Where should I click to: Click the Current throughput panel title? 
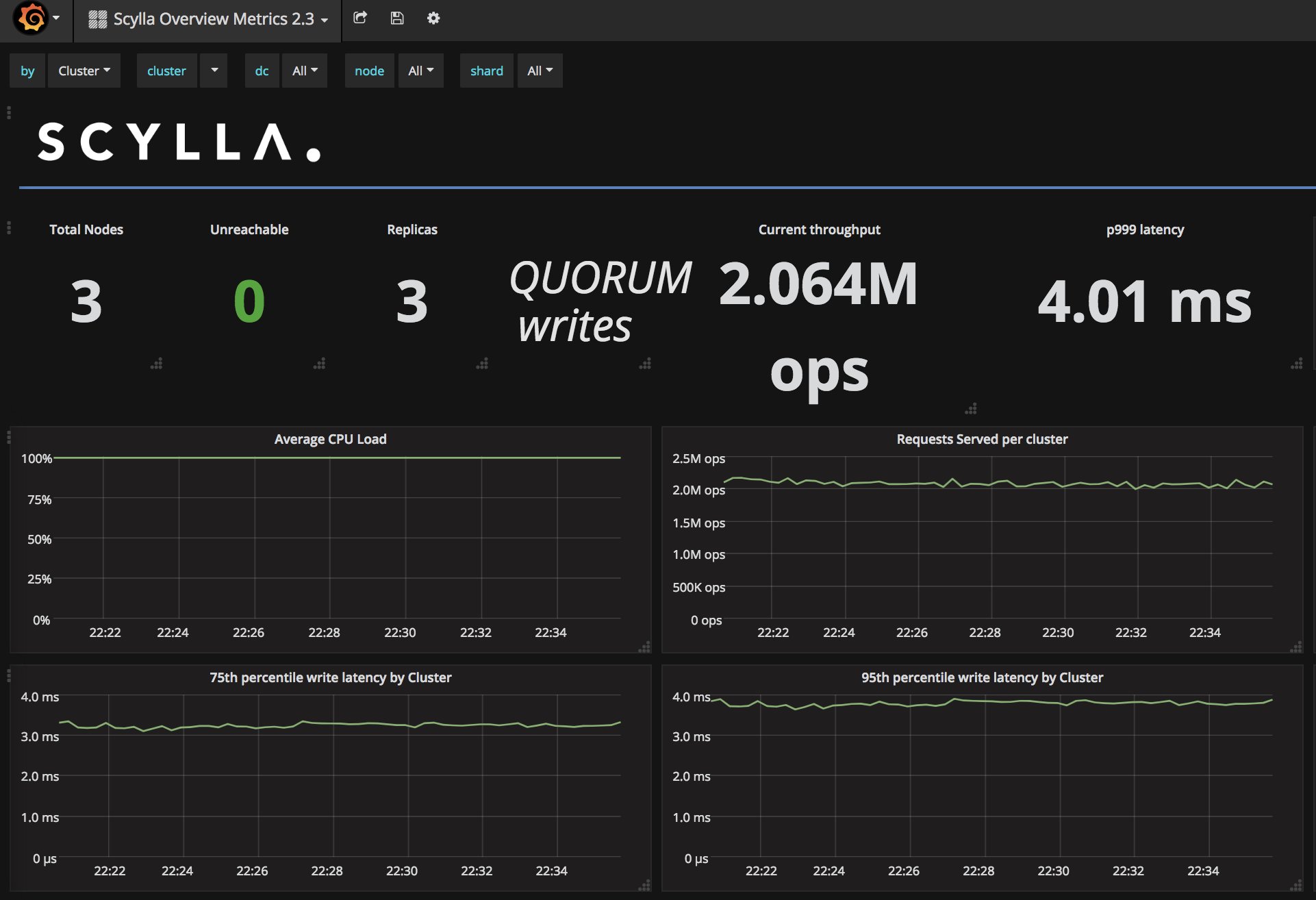coord(819,229)
